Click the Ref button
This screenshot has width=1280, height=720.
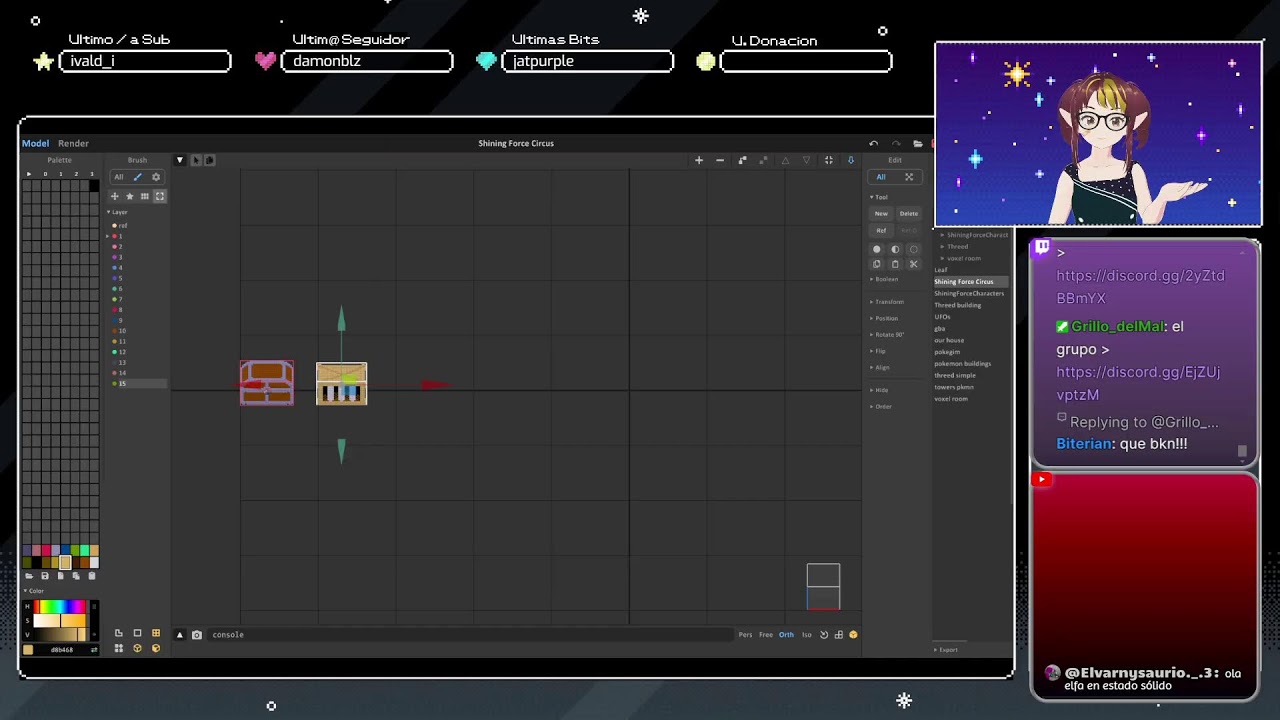point(881,231)
